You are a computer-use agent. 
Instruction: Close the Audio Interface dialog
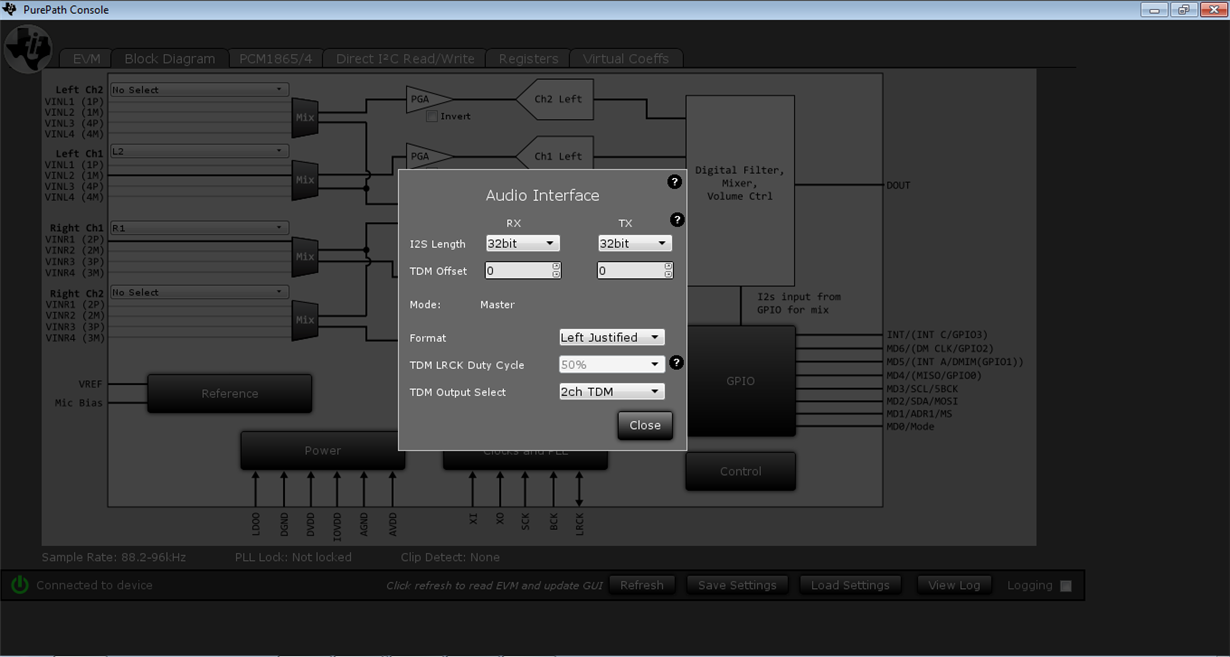645,425
